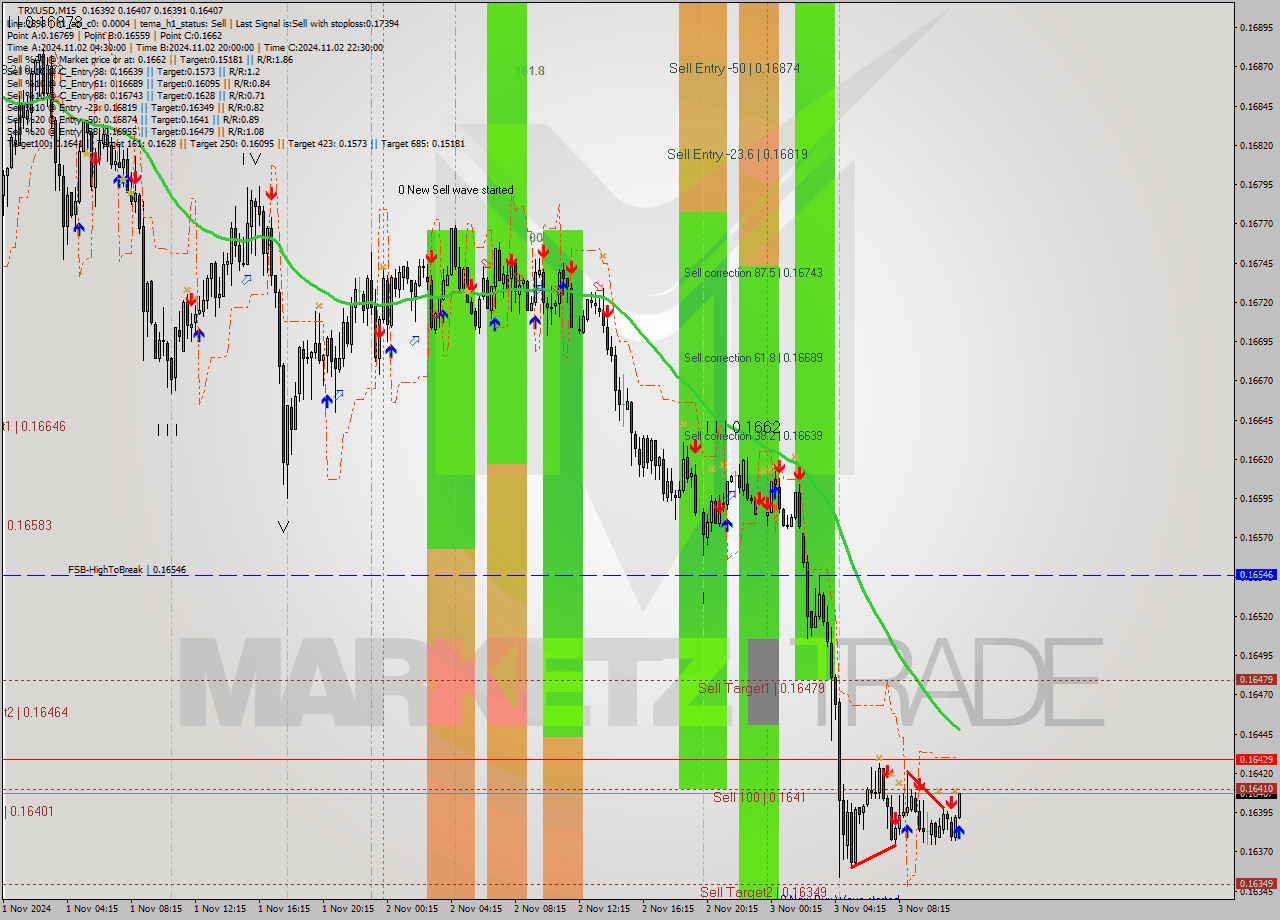Click 'Sell correction 38.2 | 0.16639' label
This screenshot has height=920, width=1280.
753,436
